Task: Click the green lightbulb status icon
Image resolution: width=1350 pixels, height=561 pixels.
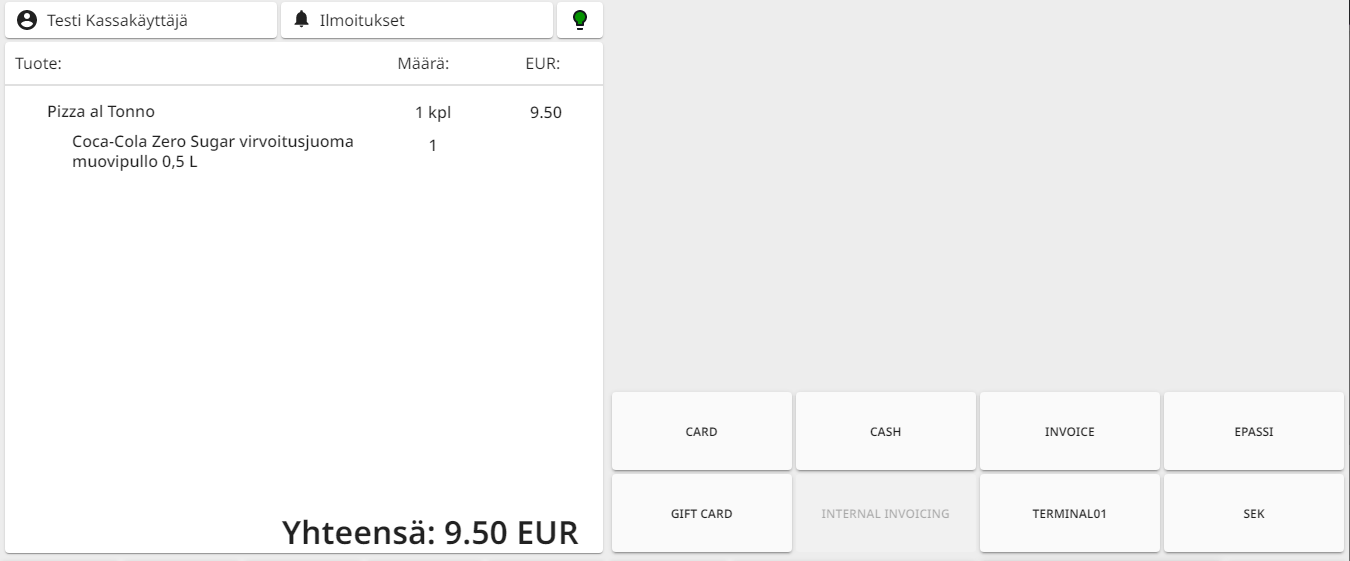Action: pos(580,20)
